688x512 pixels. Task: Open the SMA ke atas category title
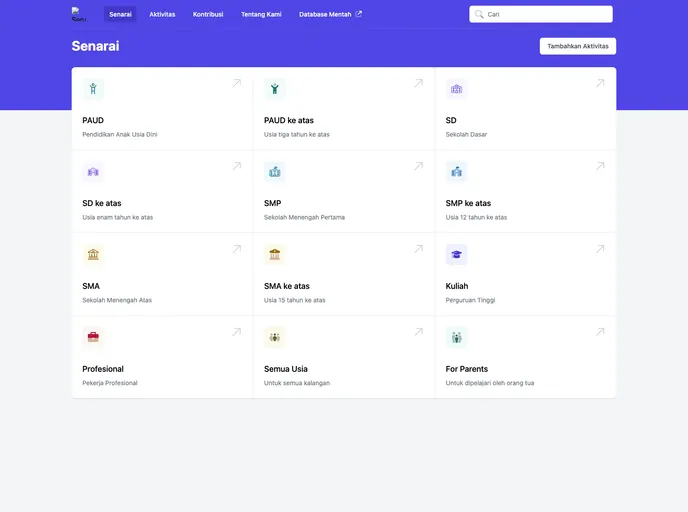point(287,286)
